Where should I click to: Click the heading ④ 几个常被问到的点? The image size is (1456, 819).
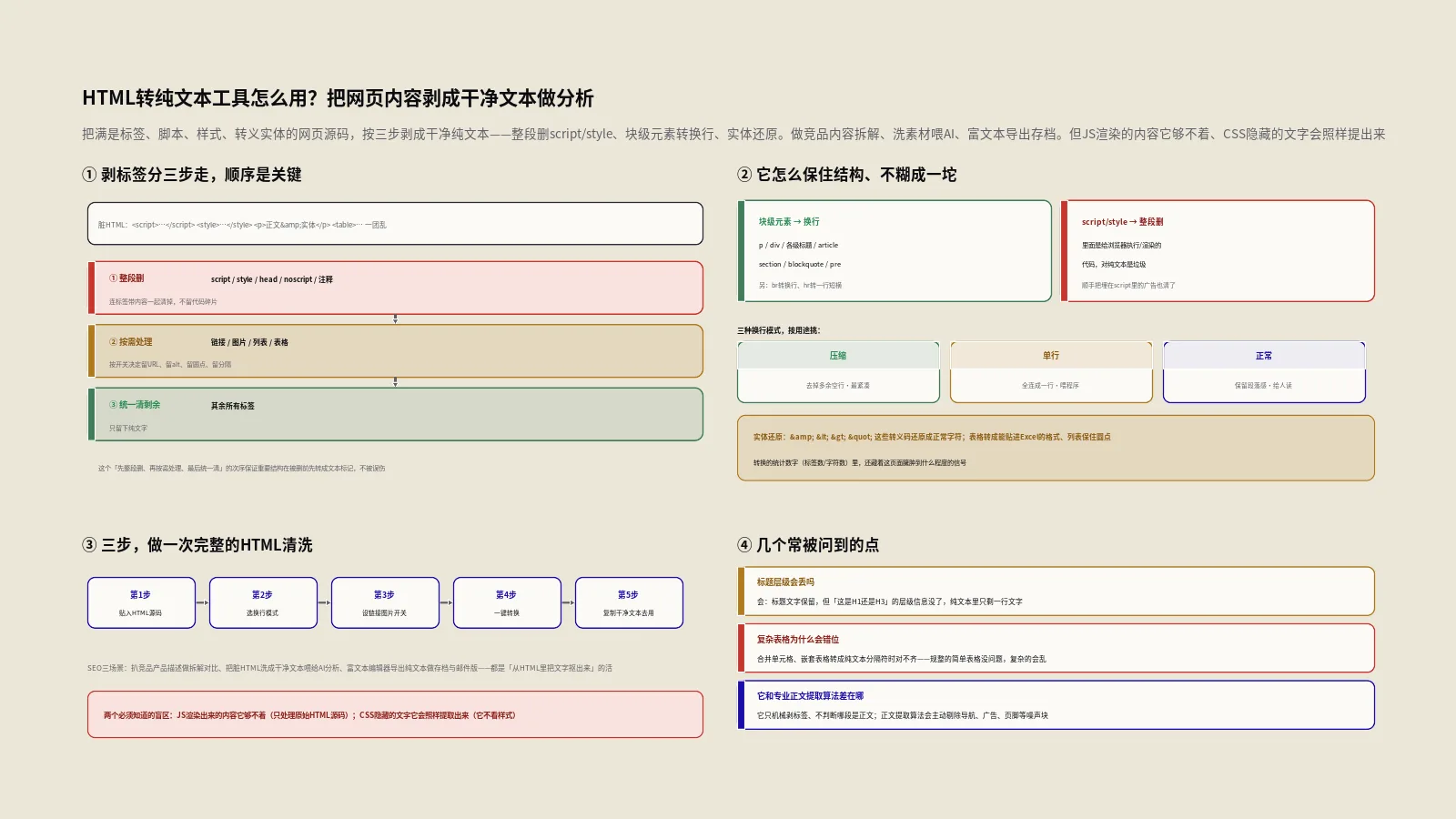point(808,545)
